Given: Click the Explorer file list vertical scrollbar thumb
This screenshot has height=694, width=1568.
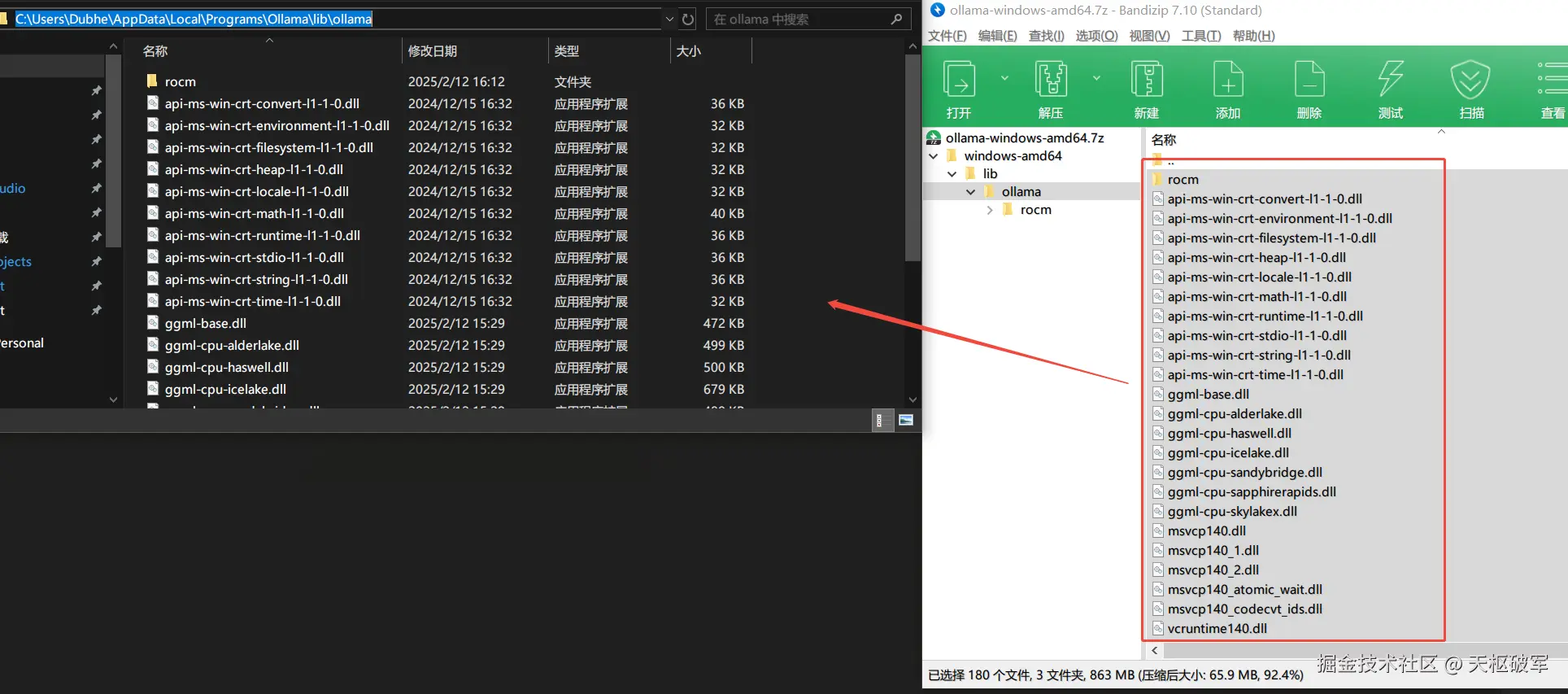Looking at the screenshot, I should tap(912, 159).
